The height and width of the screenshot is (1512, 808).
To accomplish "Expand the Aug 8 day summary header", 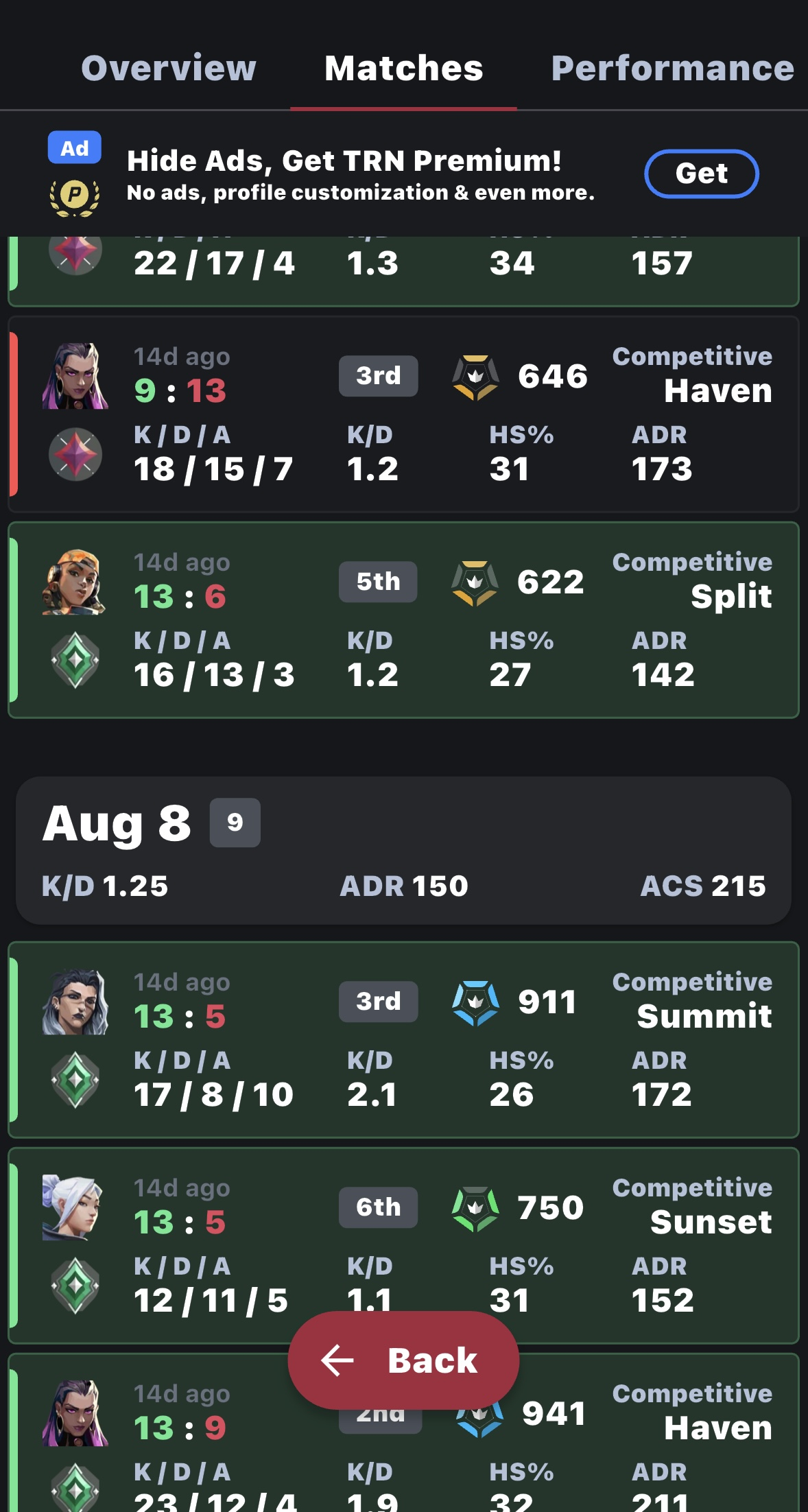I will click(x=403, y=851).
